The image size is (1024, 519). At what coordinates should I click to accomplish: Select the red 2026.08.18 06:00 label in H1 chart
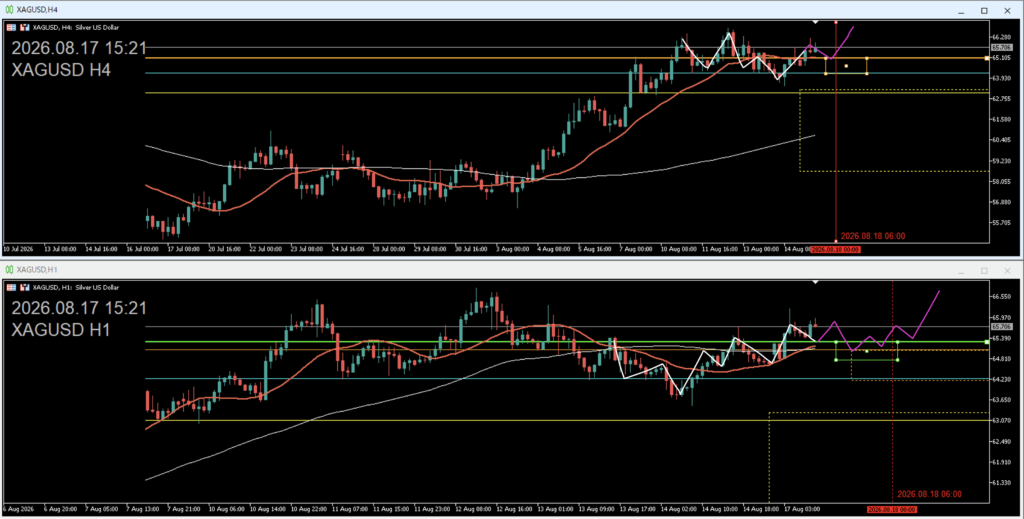pos(929,494)
